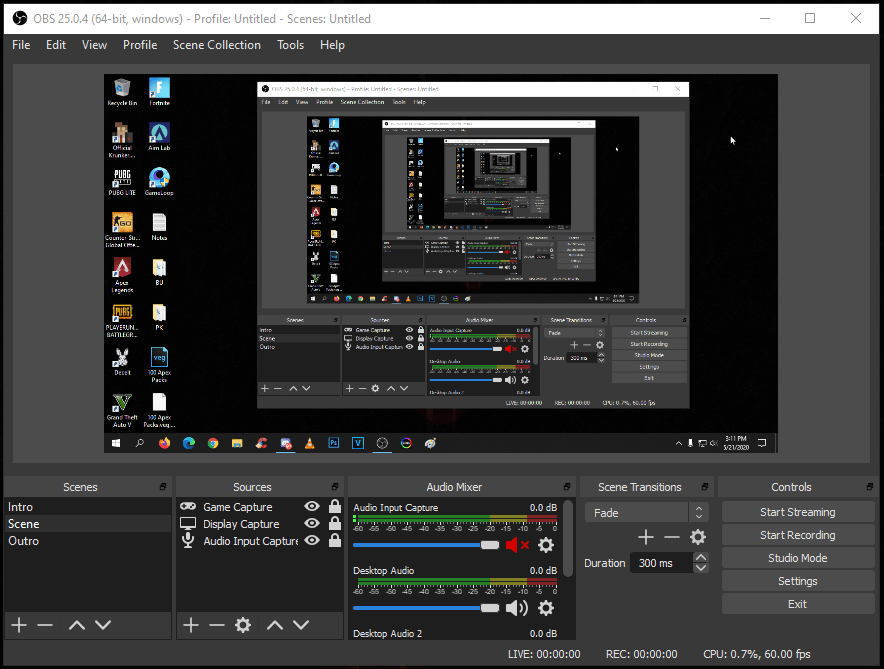Screen dimensions: 884x669
Task: Move Game Capture up with arrow icon
Action: click(274, 625)
